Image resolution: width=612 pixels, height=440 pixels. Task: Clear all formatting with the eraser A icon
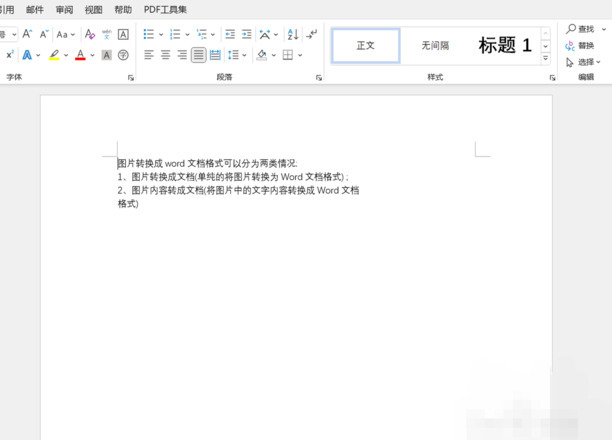(x=90, y=34)
